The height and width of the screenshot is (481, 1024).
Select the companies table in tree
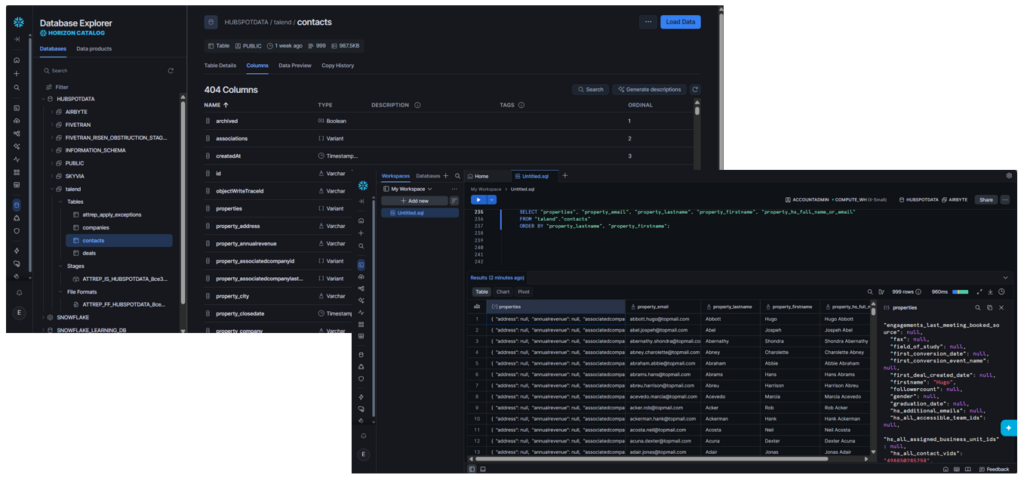[95, 228]
